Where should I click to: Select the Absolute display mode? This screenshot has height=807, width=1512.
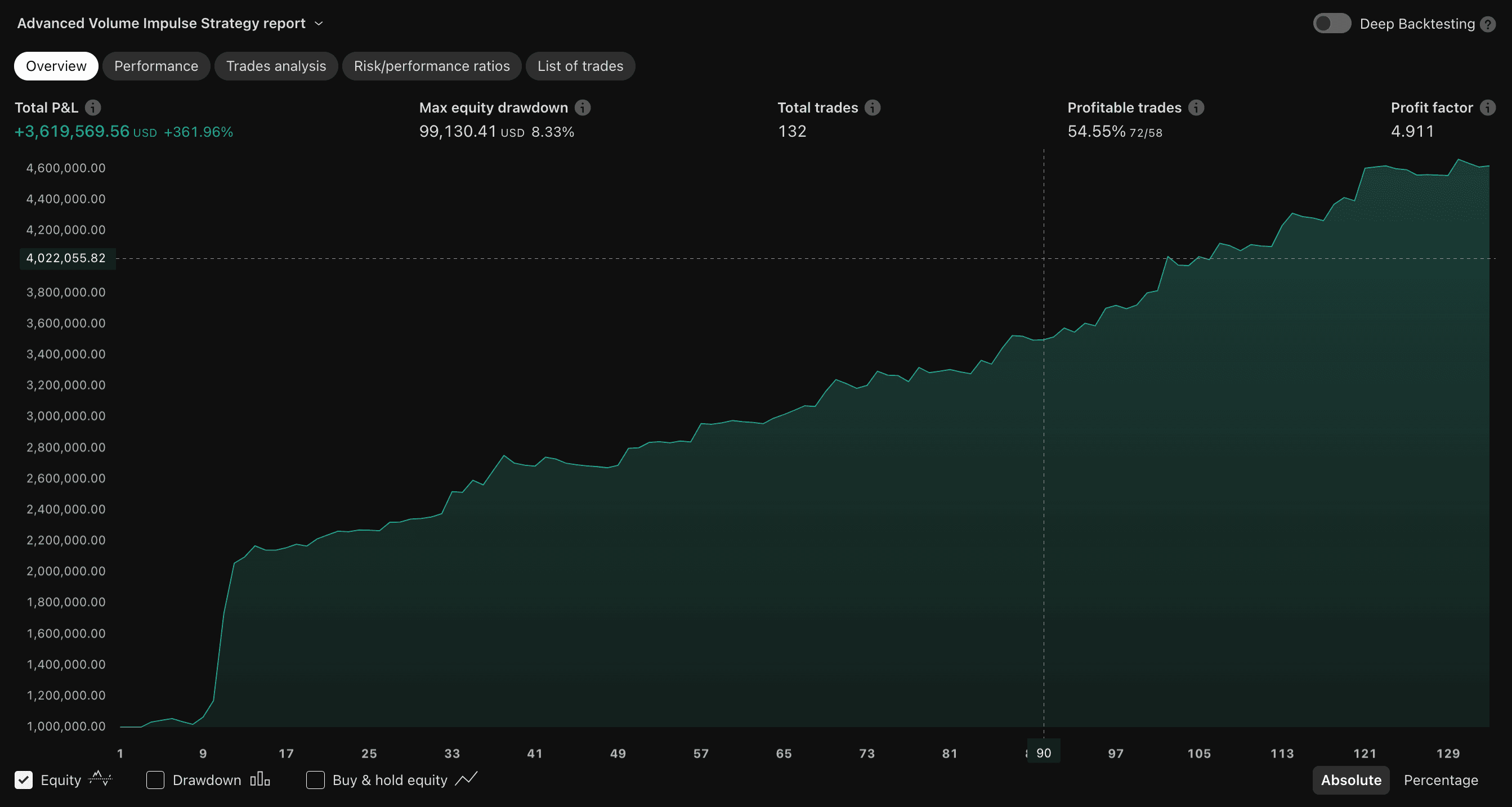[x=1350, y=780]
